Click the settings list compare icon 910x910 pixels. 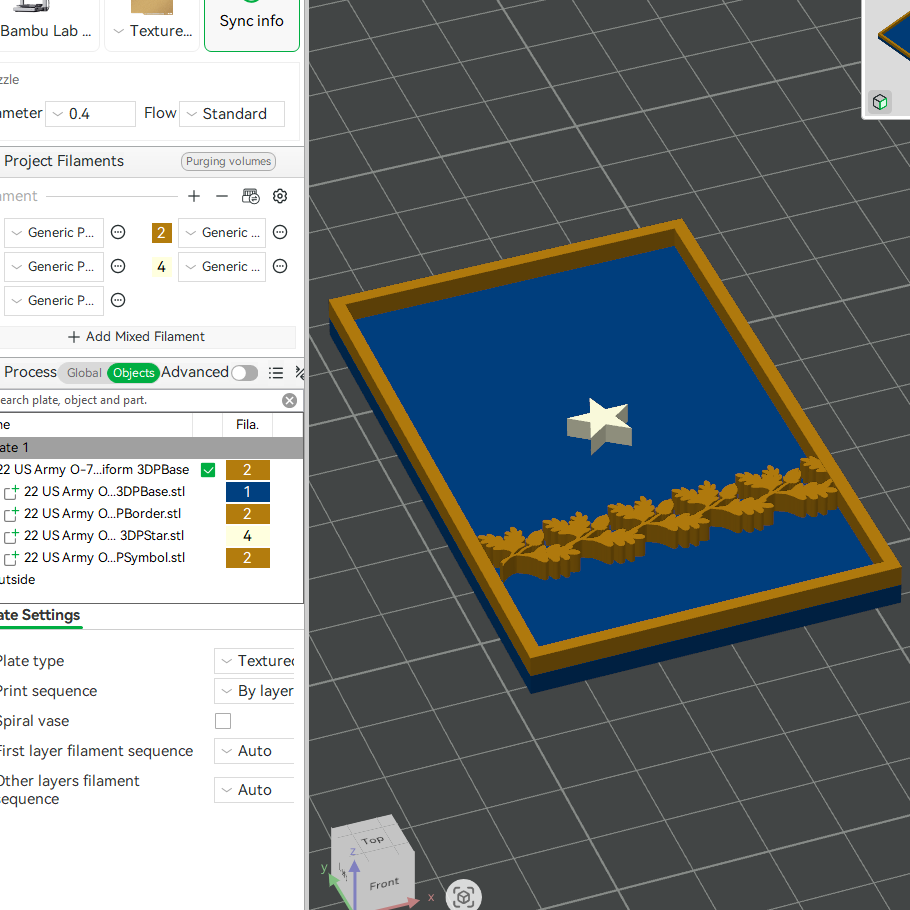(x=276, y=373)
